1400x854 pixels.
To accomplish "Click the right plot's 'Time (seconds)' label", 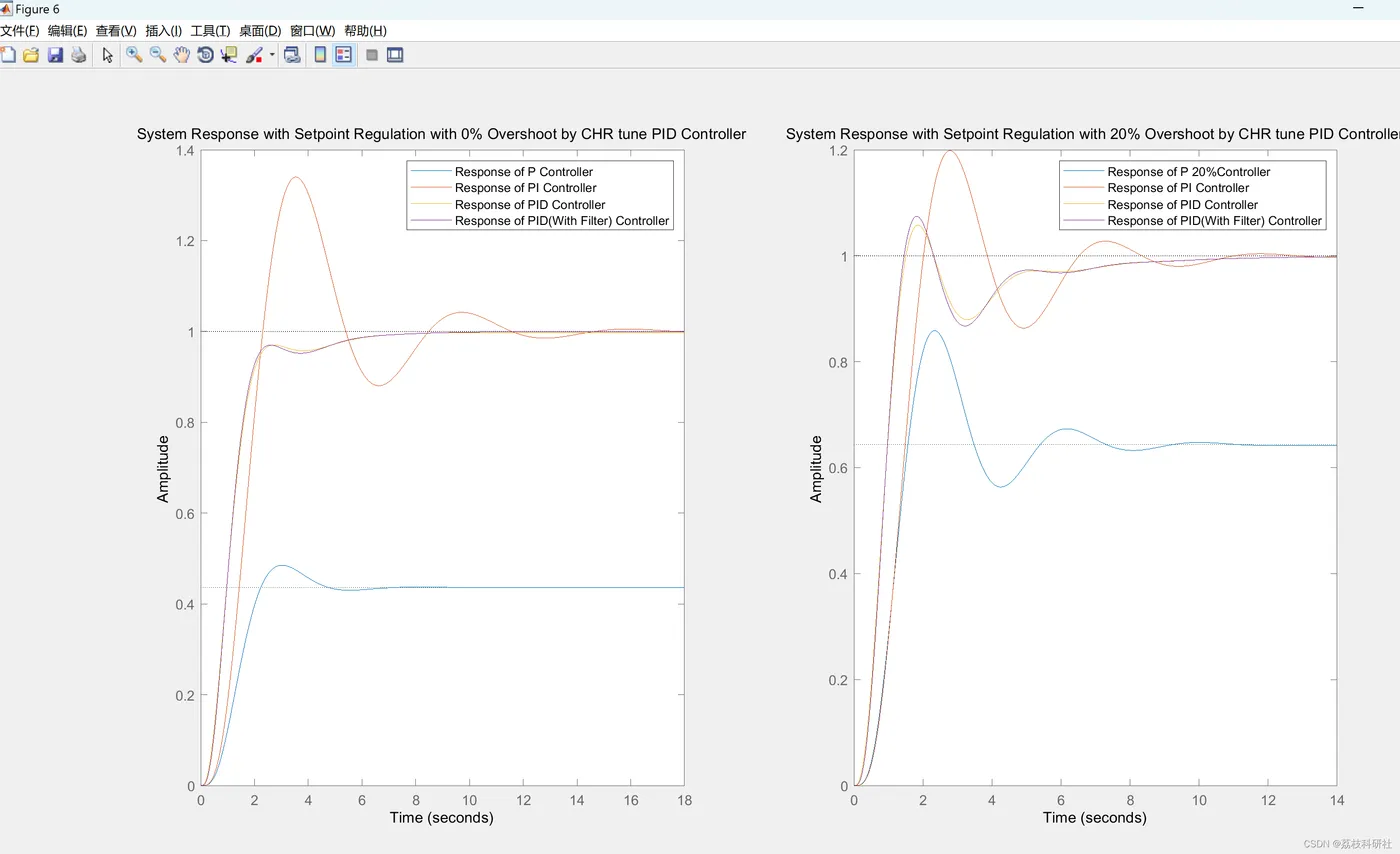I will [x=1095, y=818].
